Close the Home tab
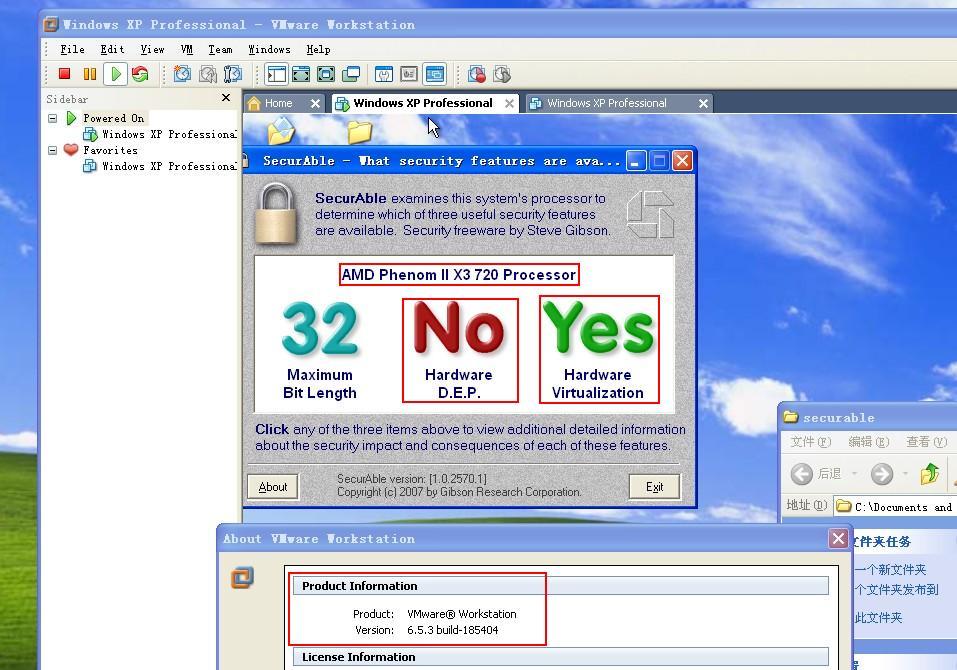 point(315,104)
